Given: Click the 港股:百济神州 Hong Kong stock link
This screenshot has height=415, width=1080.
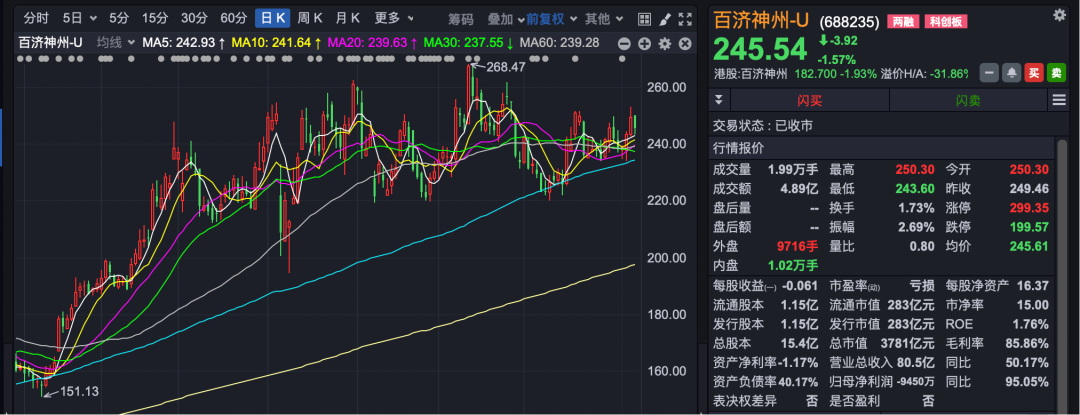Looking at the screenshot, I should pyautogui.click(x=751, y=73).
